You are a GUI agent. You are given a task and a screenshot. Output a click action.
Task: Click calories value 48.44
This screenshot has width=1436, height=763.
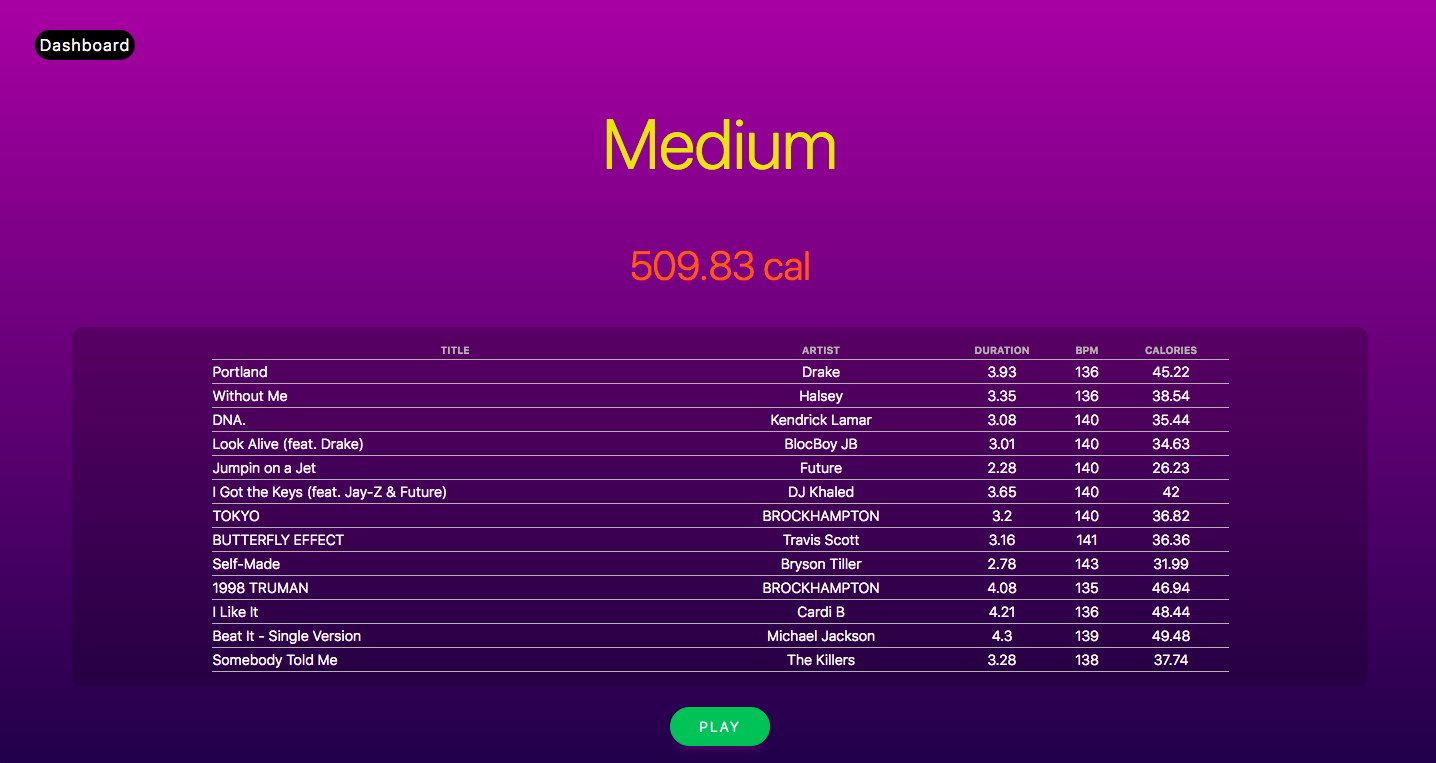[1171, 612]
